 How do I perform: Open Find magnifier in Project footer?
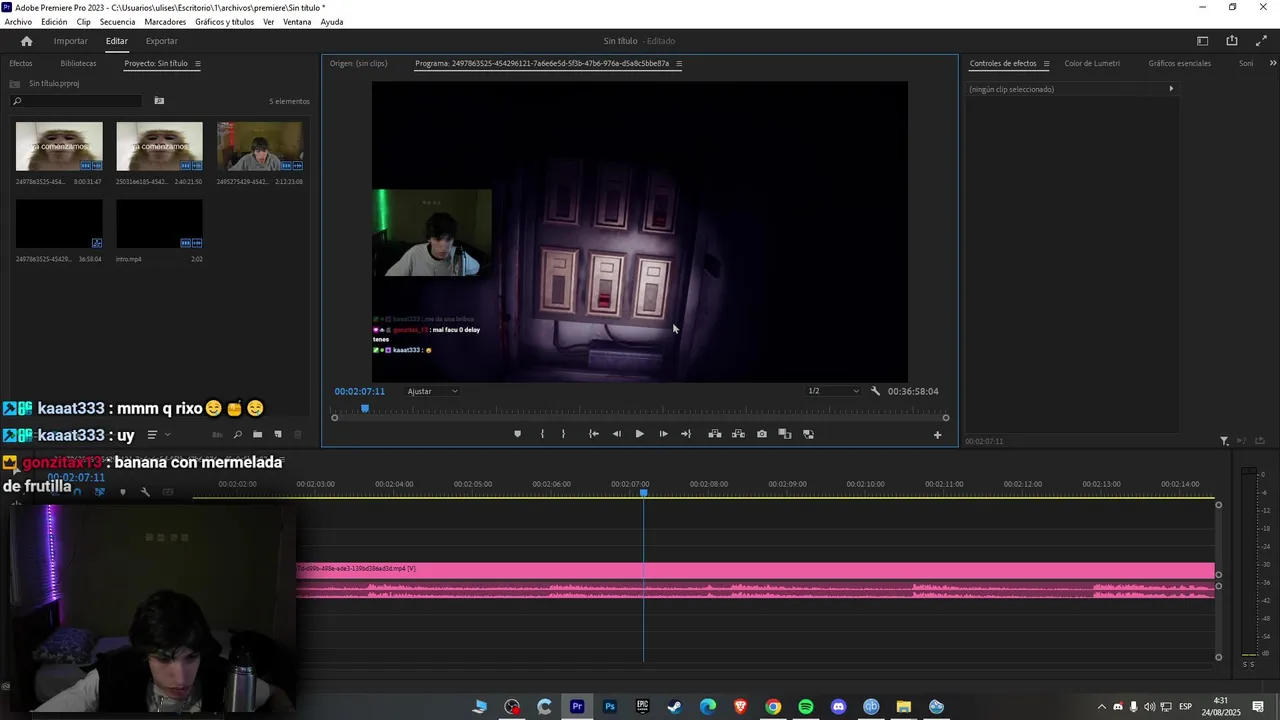[x=237, y=434]
